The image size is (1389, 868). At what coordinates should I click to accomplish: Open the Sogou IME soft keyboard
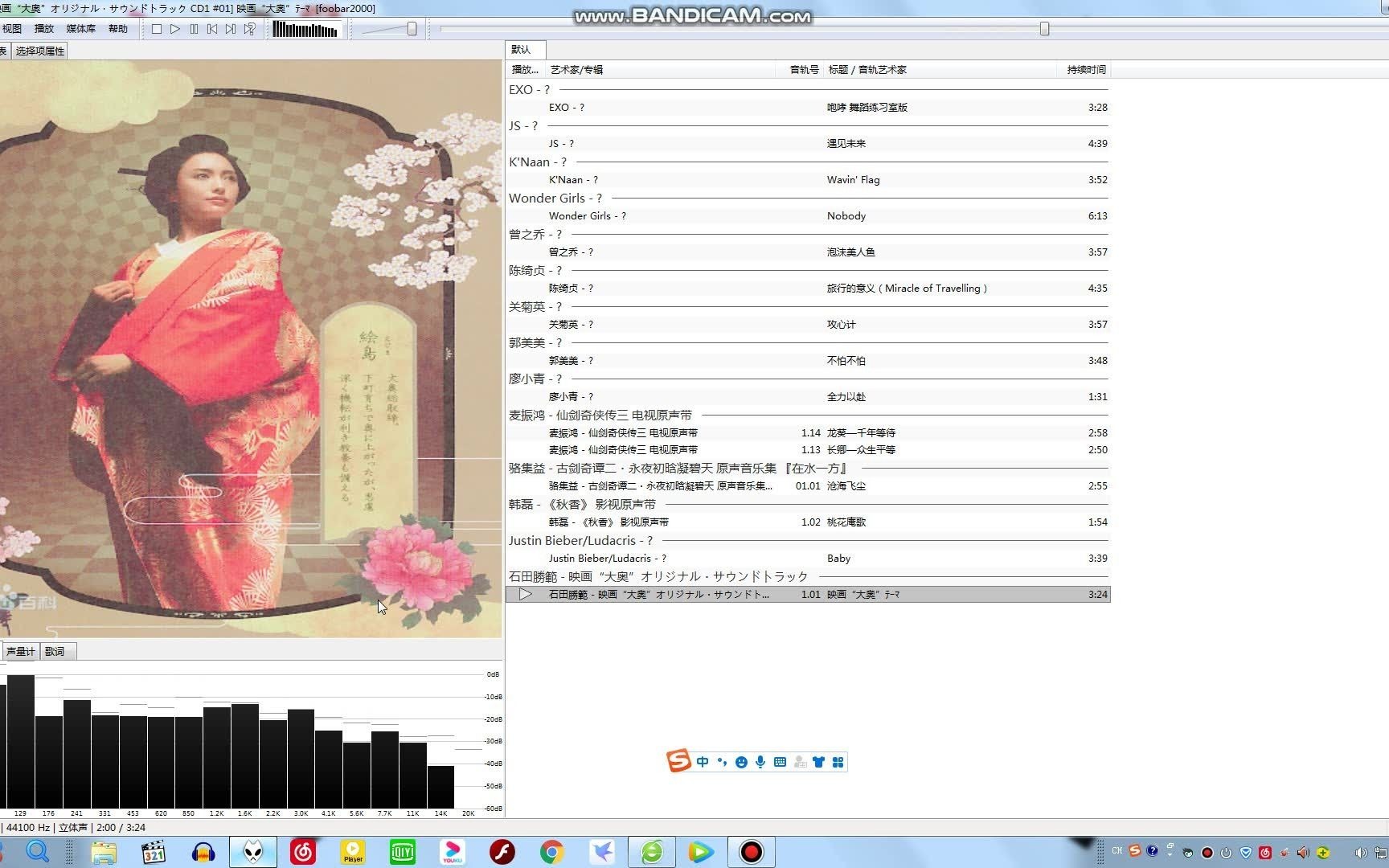coord(780,762)
